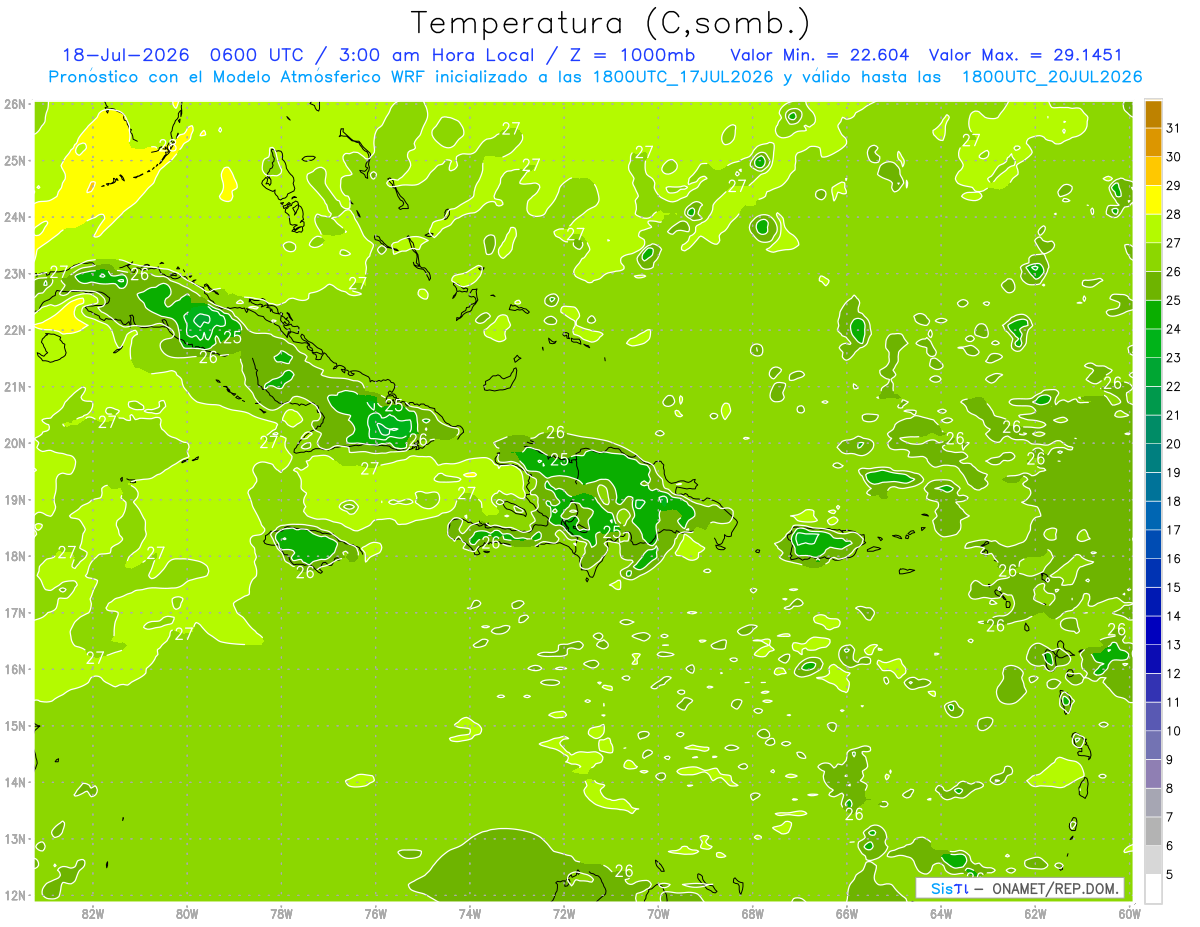Click the "76W" longitude axis label
This screenshot has width=1200, height=927.
click(x=375, y=913)
